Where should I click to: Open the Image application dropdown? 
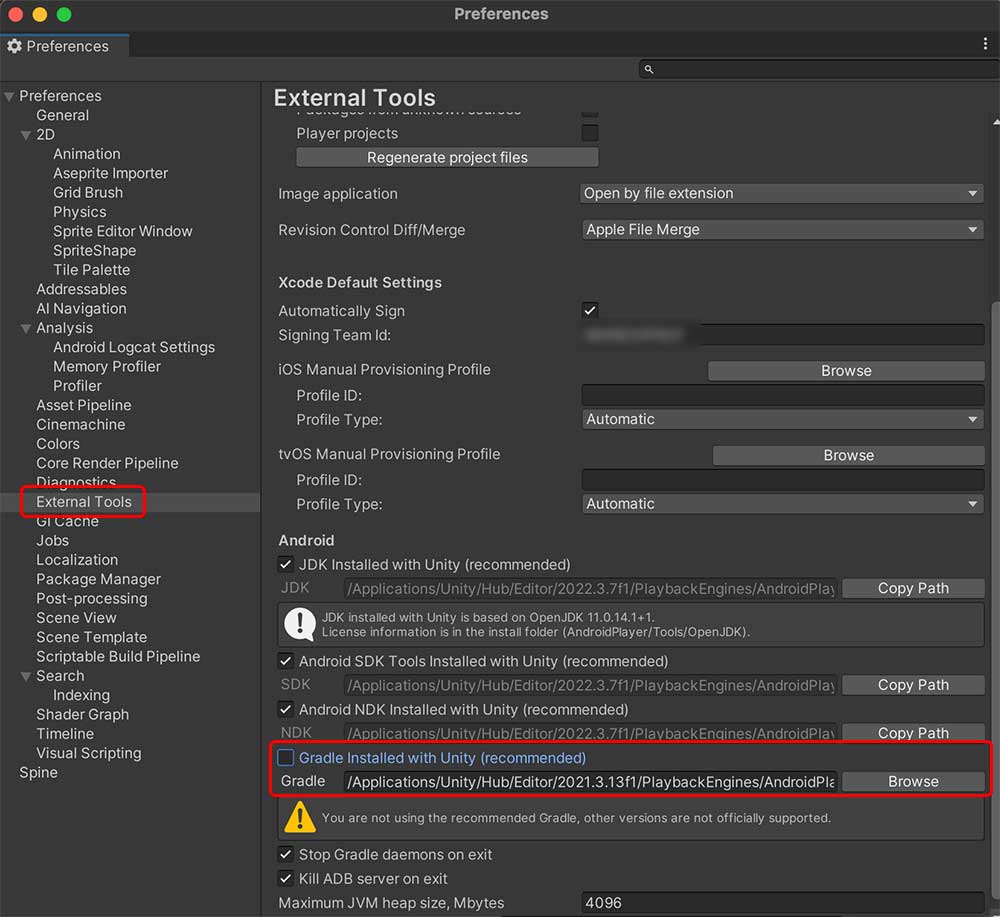point(780,193)
